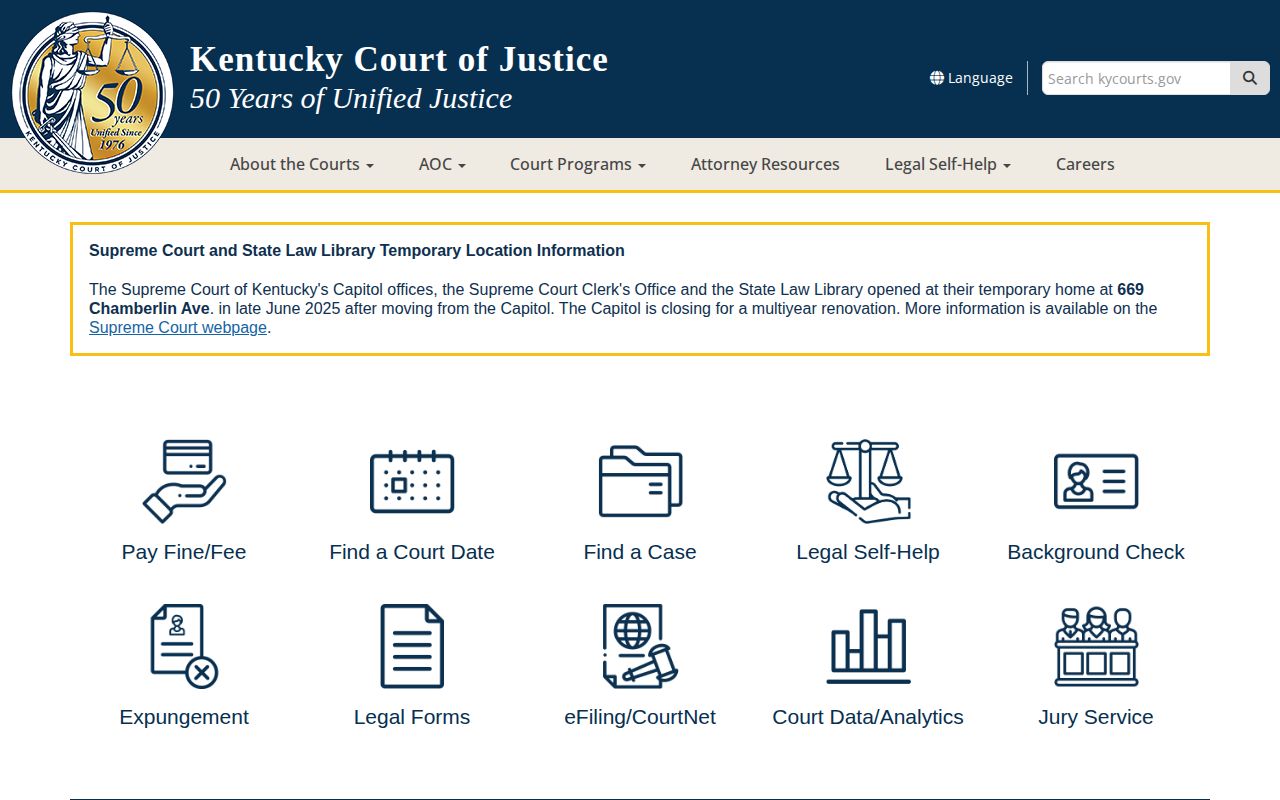The image size is (1280, 800).
Task: Follow the Supreme Court webpage link
Action: [178, 327]
